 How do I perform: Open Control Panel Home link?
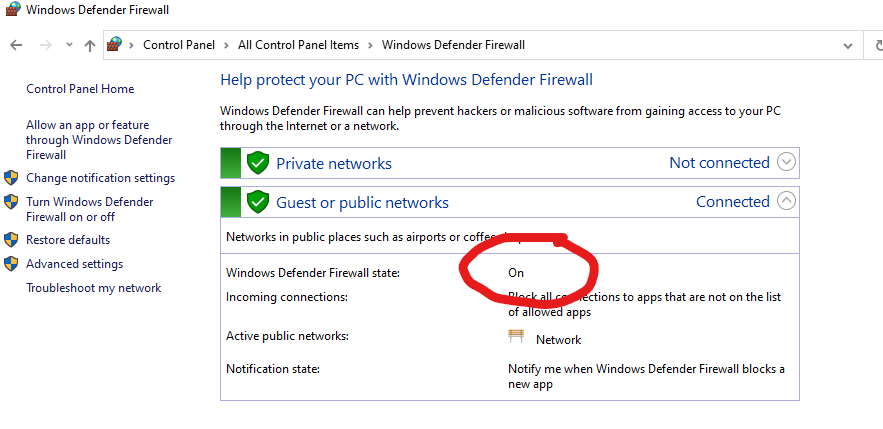(x=80, y=89)
